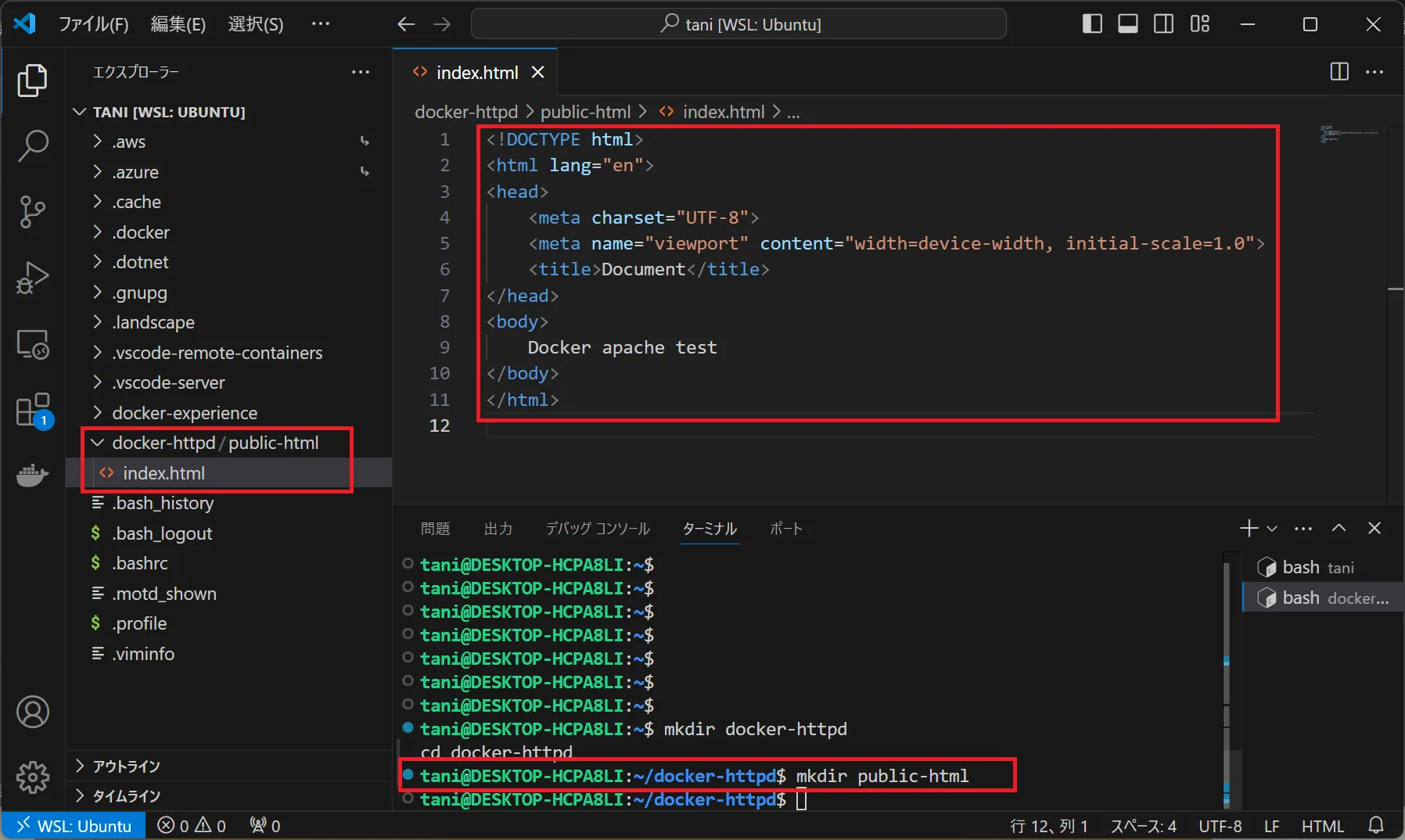This screenshot has width=1405, height=840.
Task: Expand the .docker folder
Action: point(141,232)
